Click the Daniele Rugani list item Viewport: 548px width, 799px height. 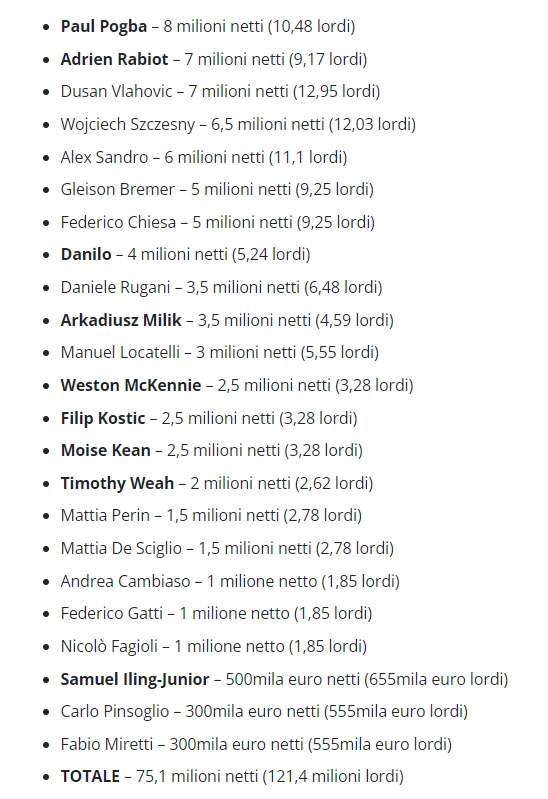(221, 287)
